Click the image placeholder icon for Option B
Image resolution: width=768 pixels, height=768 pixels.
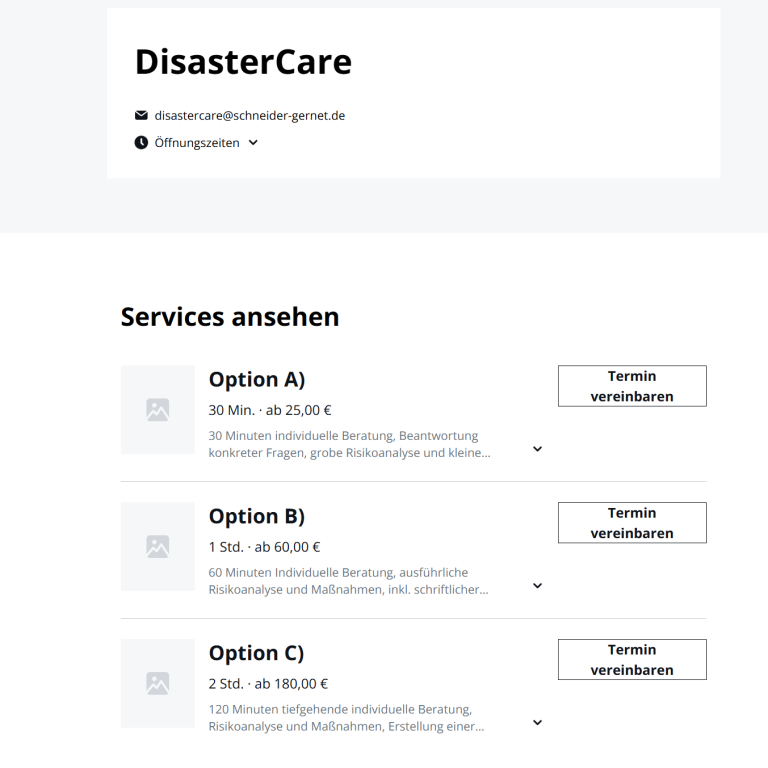(158, 547)
